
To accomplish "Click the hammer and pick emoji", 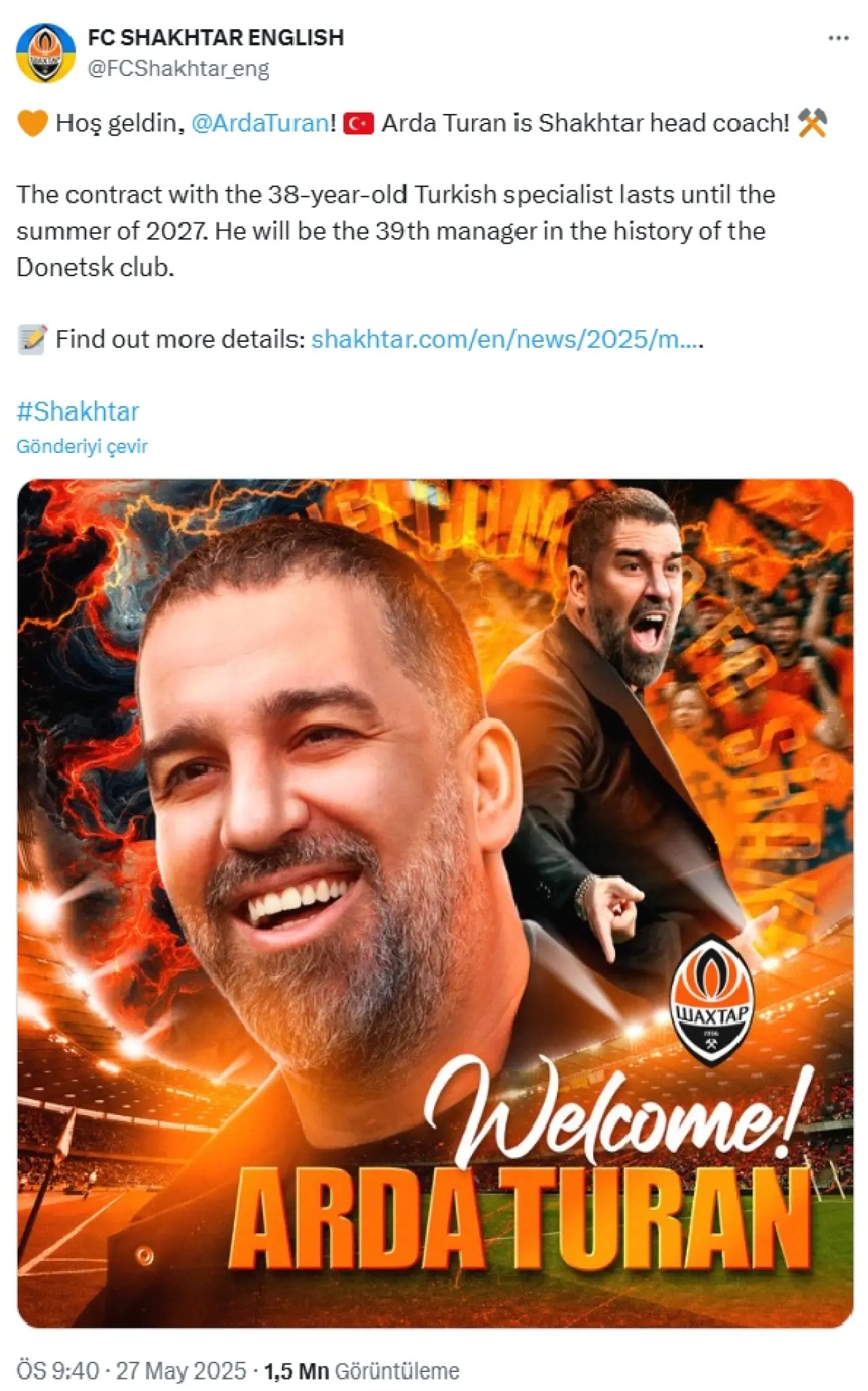I will click(812, 123).
